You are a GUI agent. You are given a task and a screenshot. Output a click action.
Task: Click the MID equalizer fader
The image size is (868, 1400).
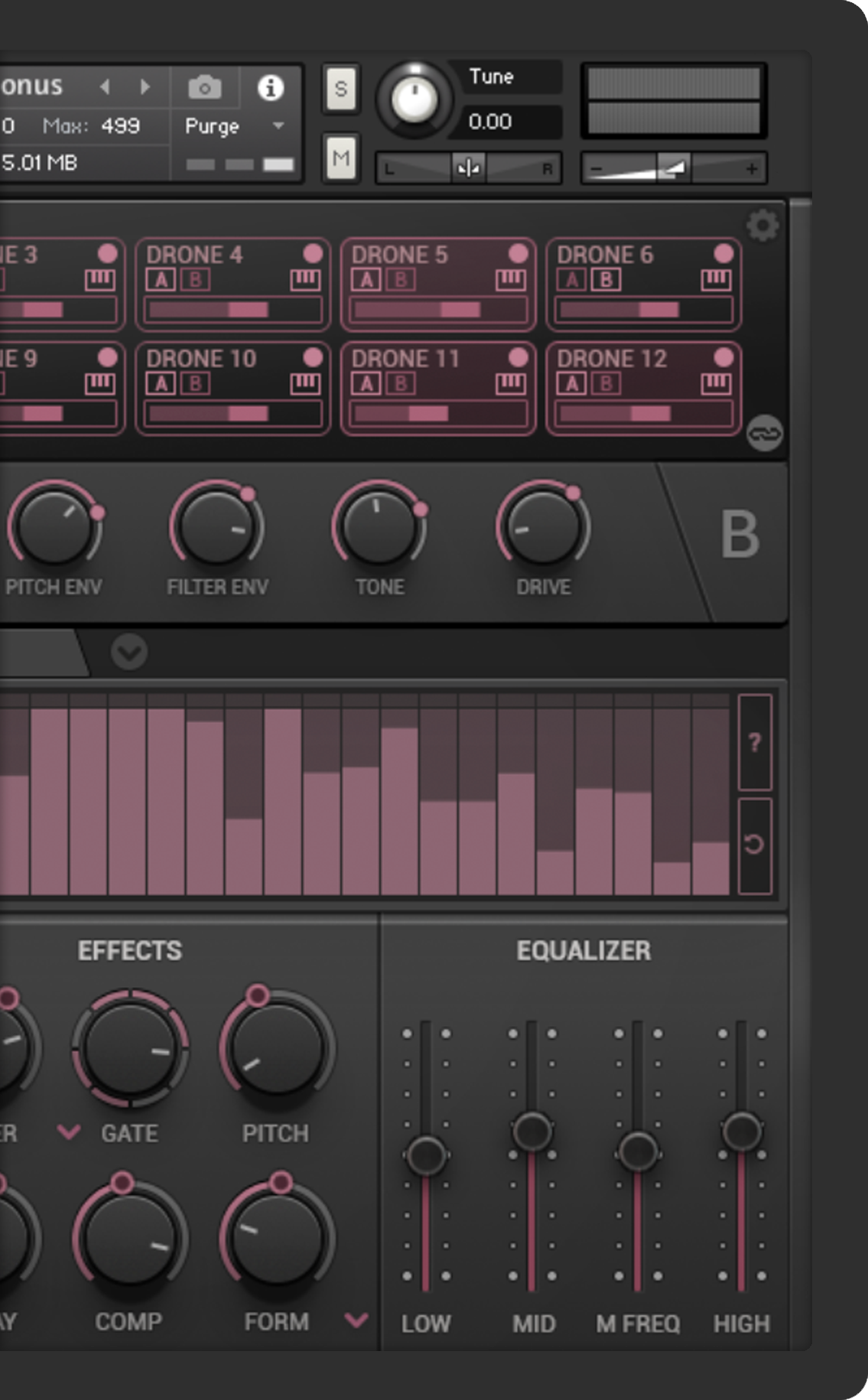pos(532,1131)
